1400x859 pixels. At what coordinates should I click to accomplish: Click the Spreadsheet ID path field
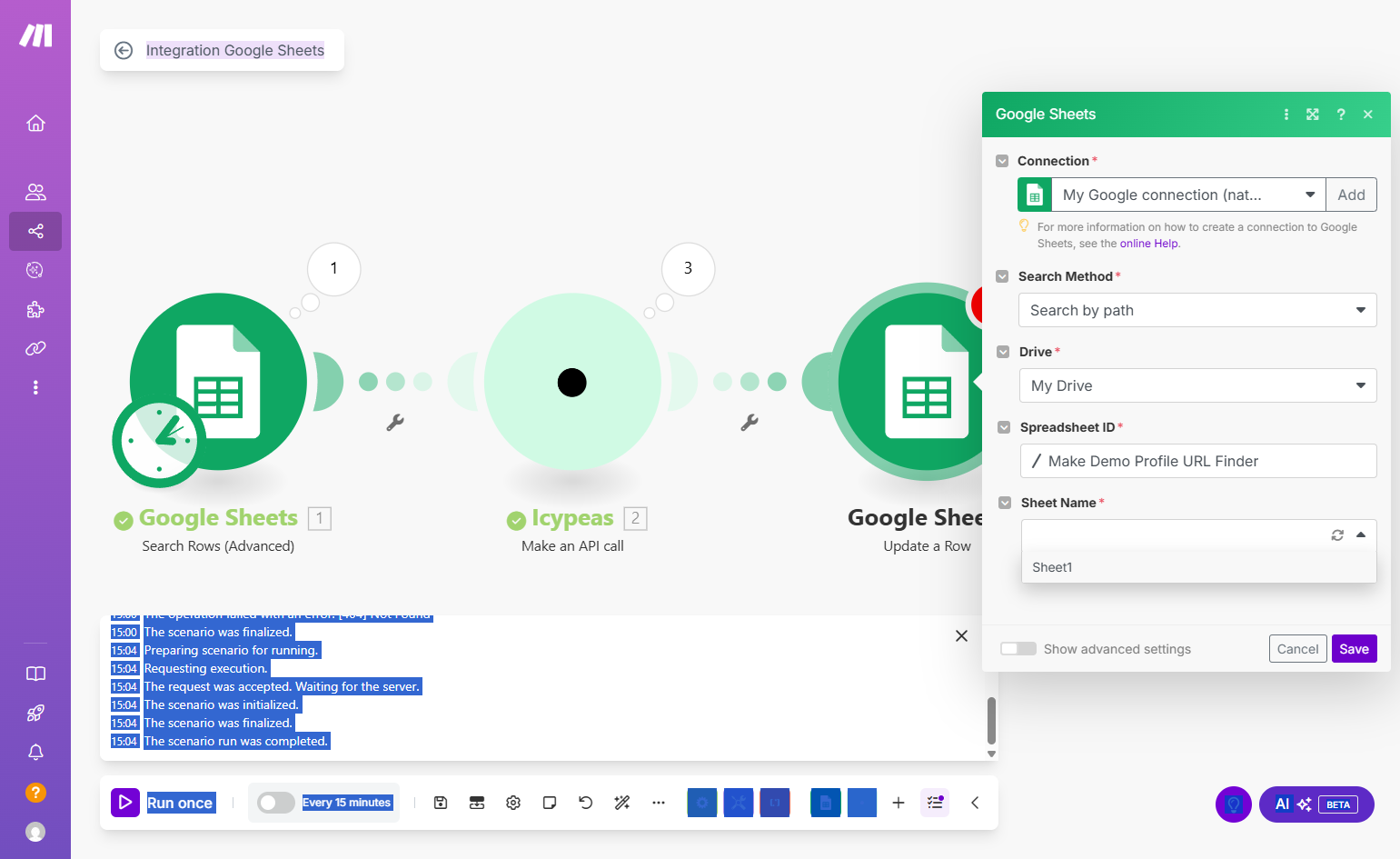pyautogui.click(x=1198, y=461)
